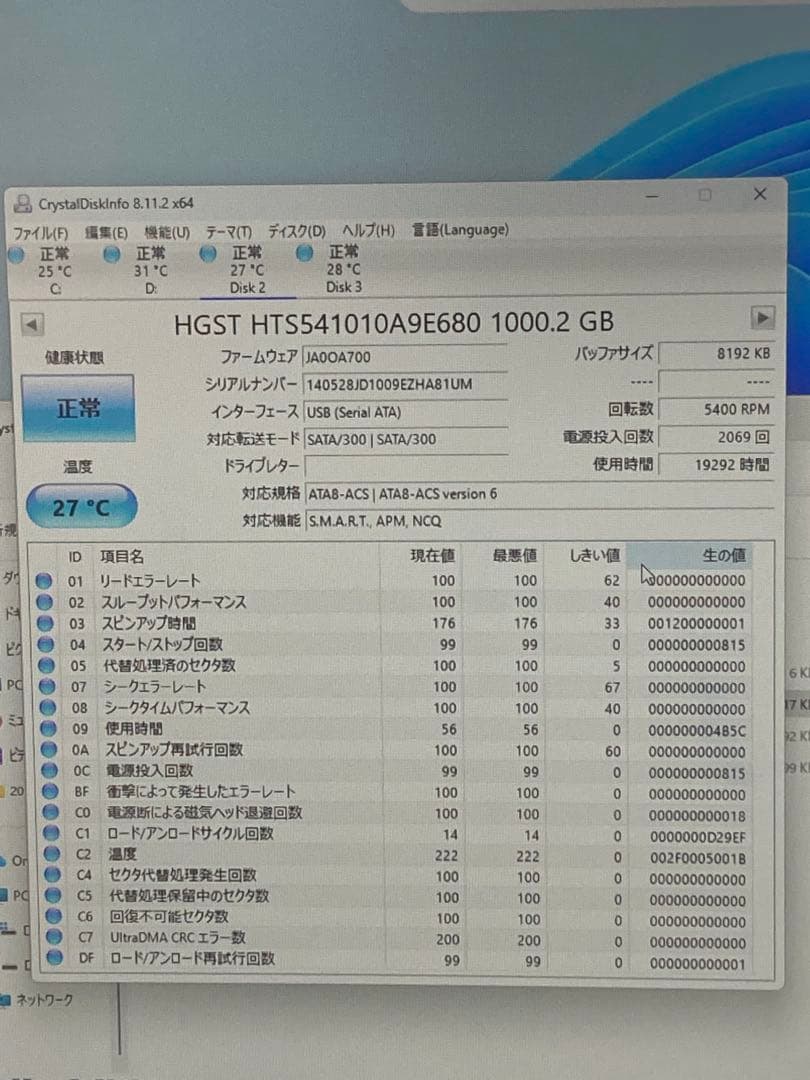Click the blue health lamp beside C: drive
This screenshot has height=1080, width=810.
16,255
